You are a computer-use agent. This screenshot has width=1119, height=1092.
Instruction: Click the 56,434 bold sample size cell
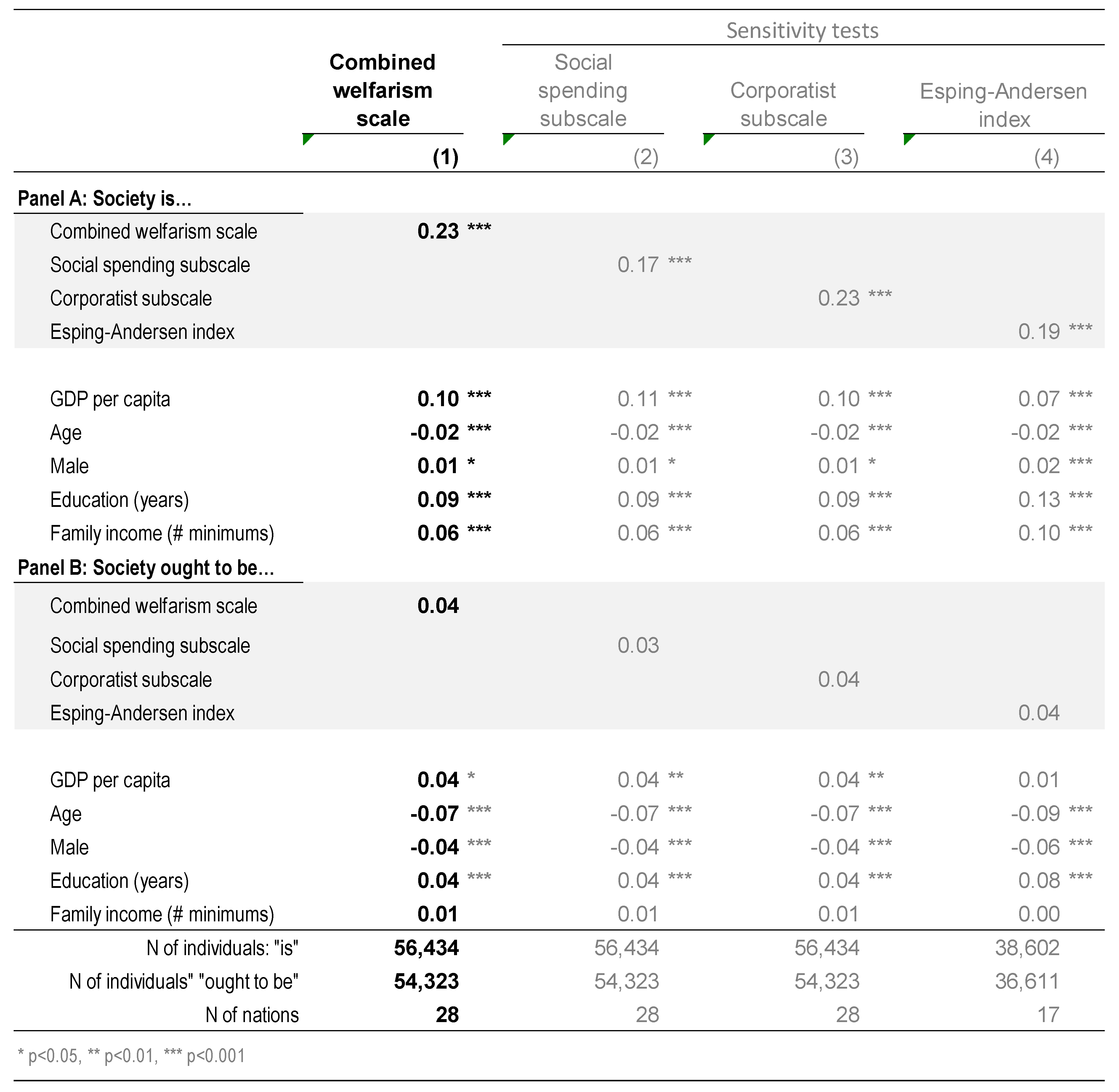pyautogui.click(x=426, y=948)
